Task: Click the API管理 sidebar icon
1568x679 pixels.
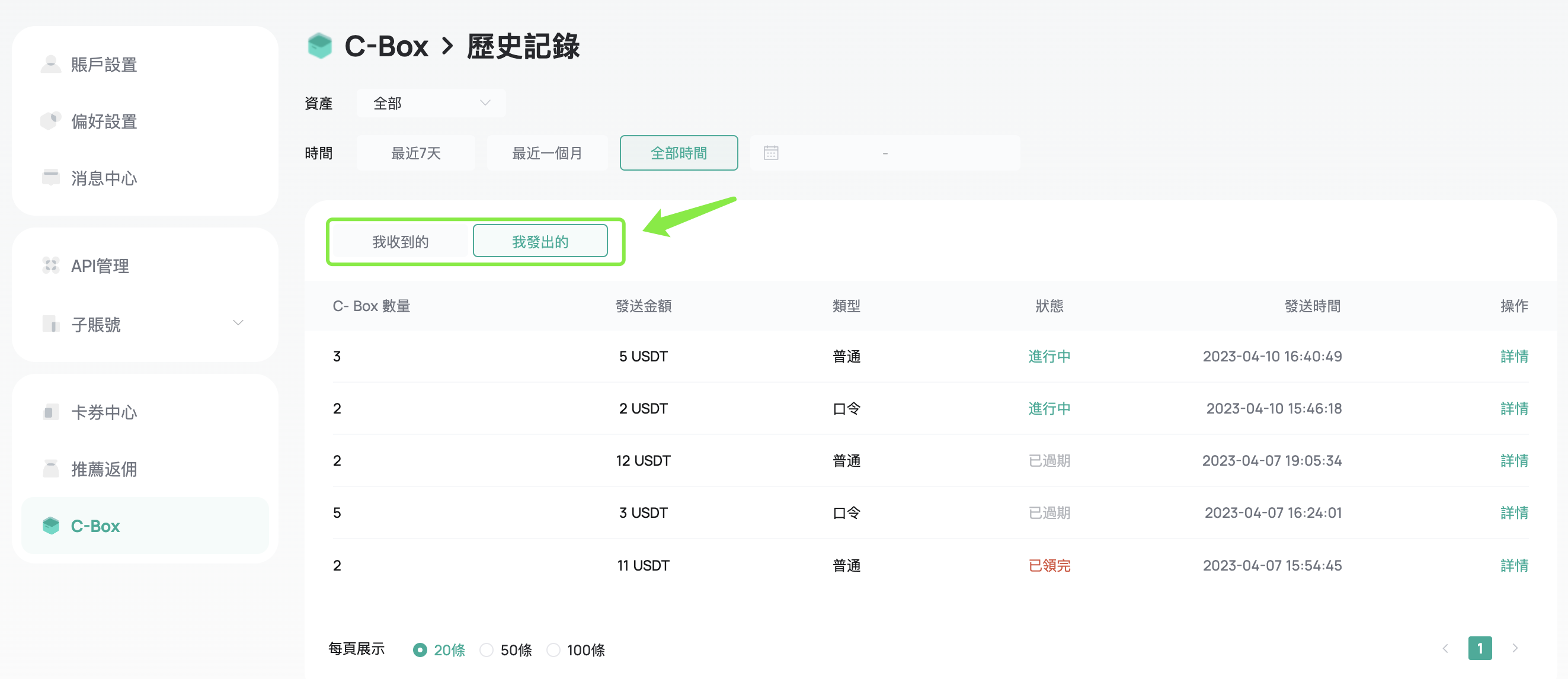Action: coord(50,265)
